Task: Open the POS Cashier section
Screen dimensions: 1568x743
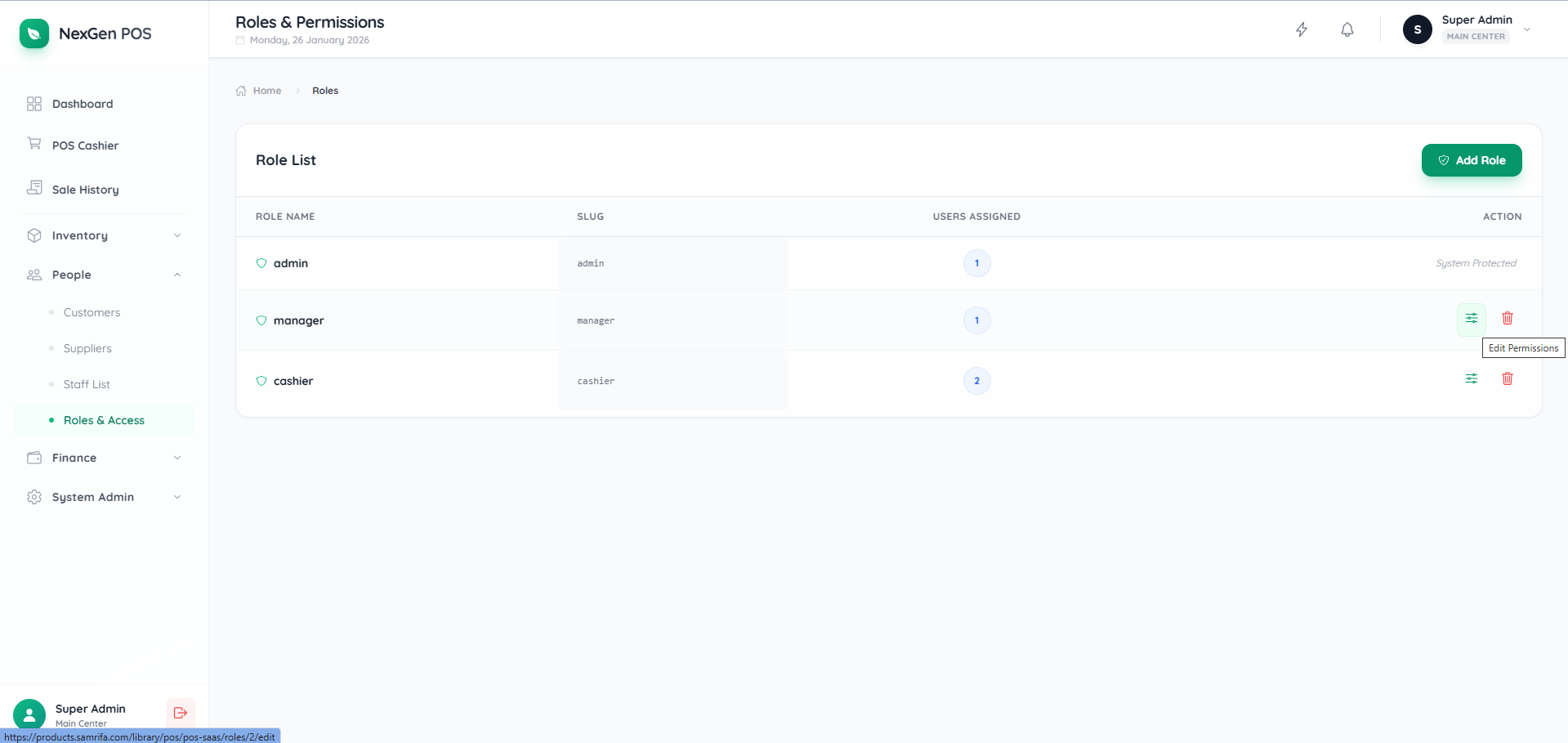Action: 83,145
